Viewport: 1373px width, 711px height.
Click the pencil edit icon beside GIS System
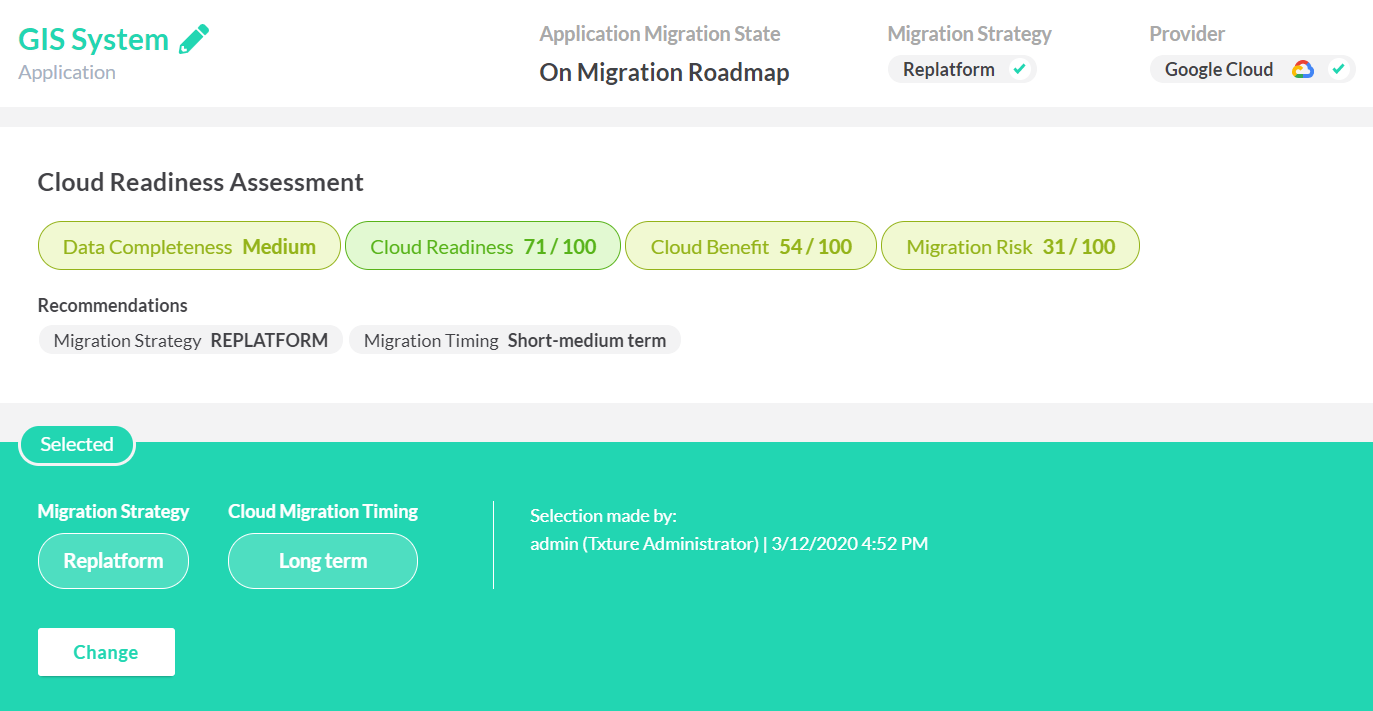coord(194,40)
